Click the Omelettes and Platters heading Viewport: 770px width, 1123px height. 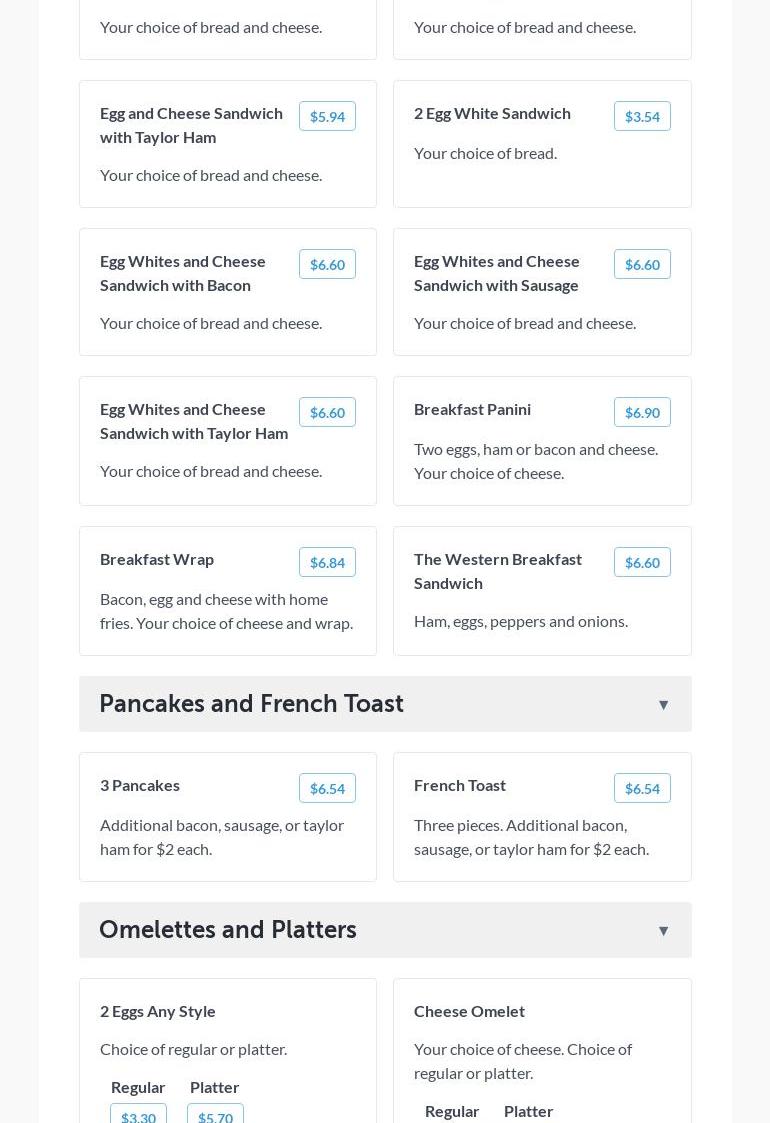[x=228, y=930]
